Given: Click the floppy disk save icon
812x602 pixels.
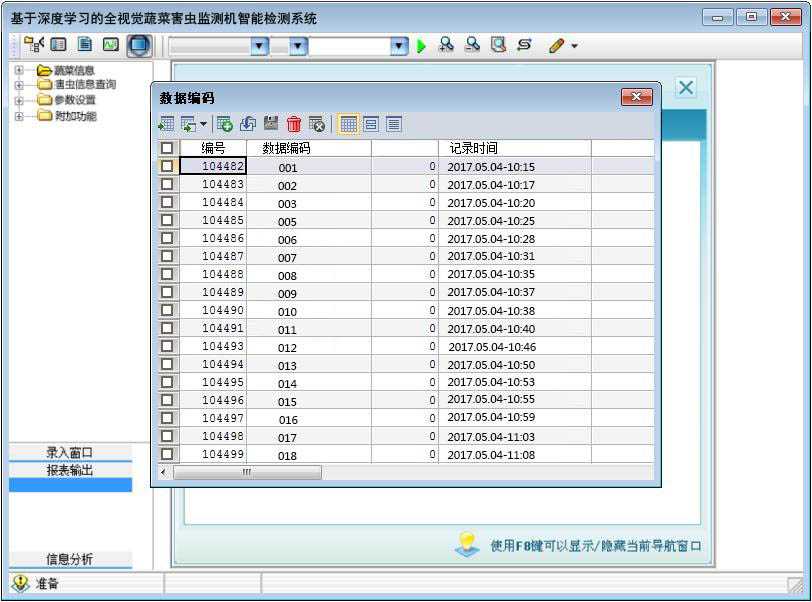Looking at the screenshot, I should (271, 124).
